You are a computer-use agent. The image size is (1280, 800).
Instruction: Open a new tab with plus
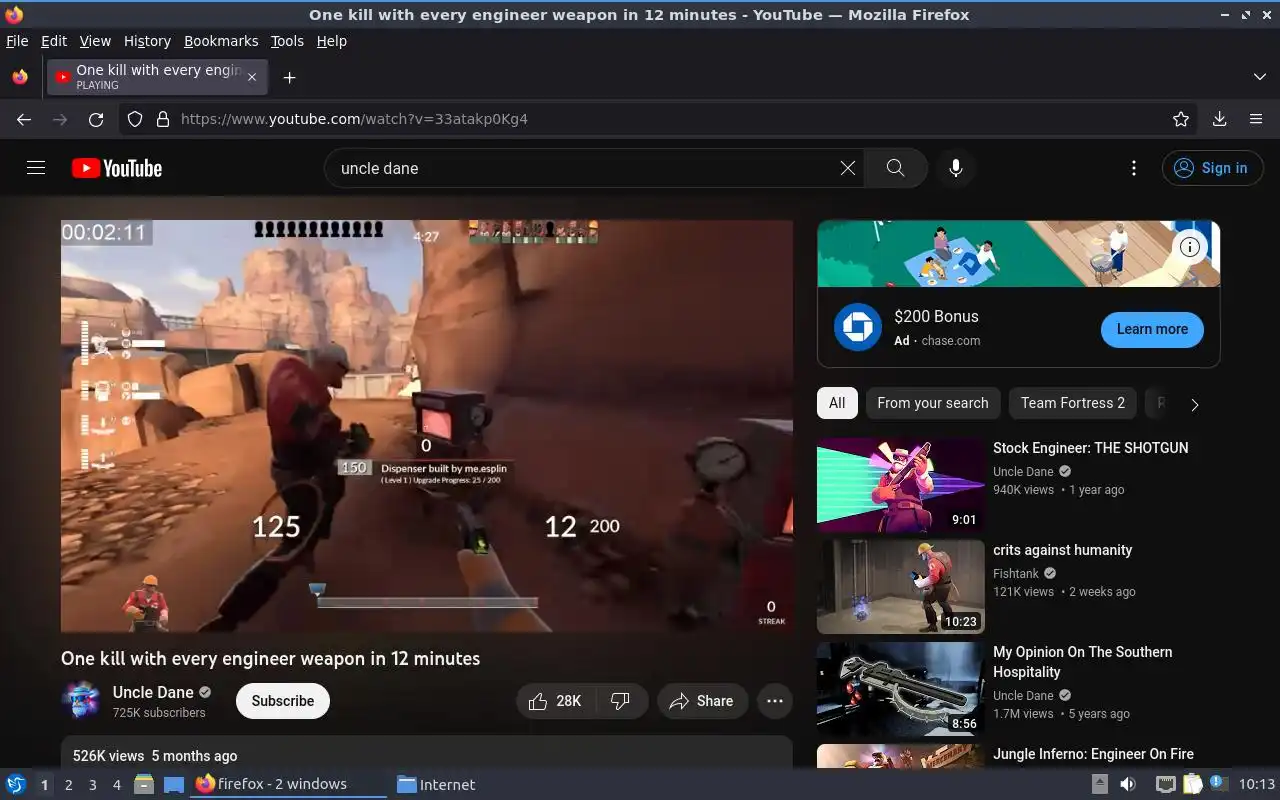coord(289,78)
